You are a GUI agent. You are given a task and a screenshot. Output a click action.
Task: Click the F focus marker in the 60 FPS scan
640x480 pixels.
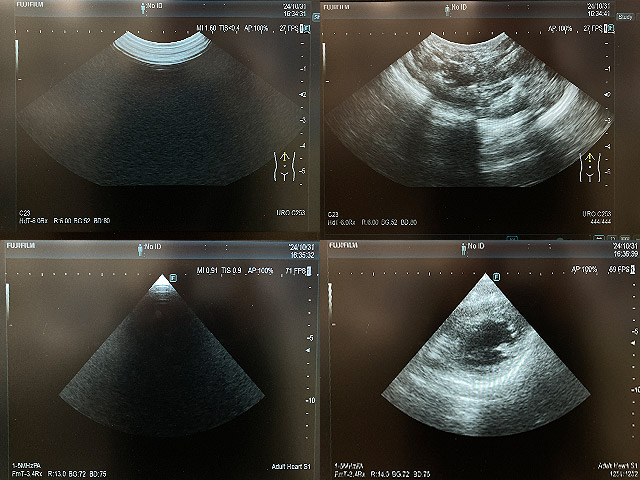(x=496, y=277)
